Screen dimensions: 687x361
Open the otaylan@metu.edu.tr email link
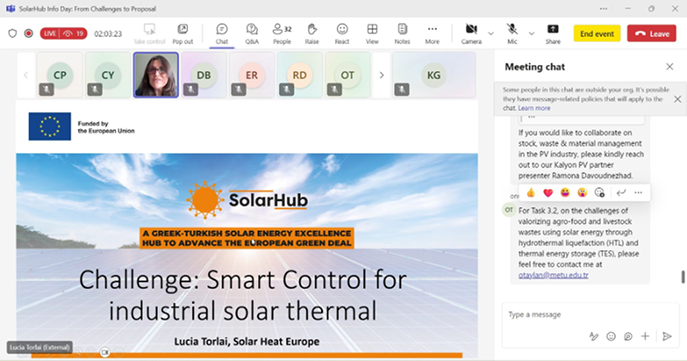[553, 275]
